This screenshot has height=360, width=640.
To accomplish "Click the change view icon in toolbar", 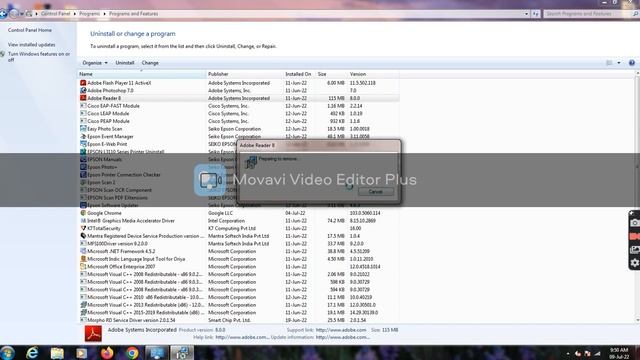I will pyautogui.click(x=609, y=63).
